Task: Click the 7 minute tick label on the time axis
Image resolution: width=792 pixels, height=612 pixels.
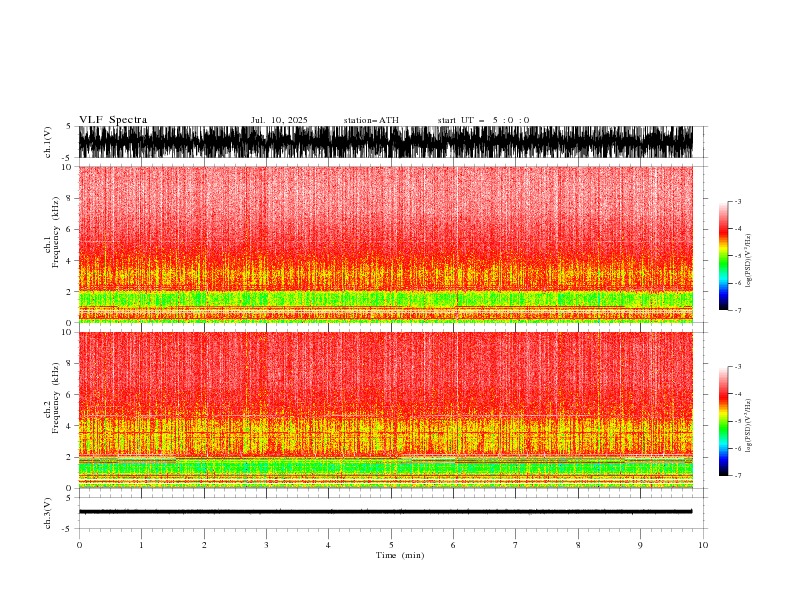Action: (515, 545)
